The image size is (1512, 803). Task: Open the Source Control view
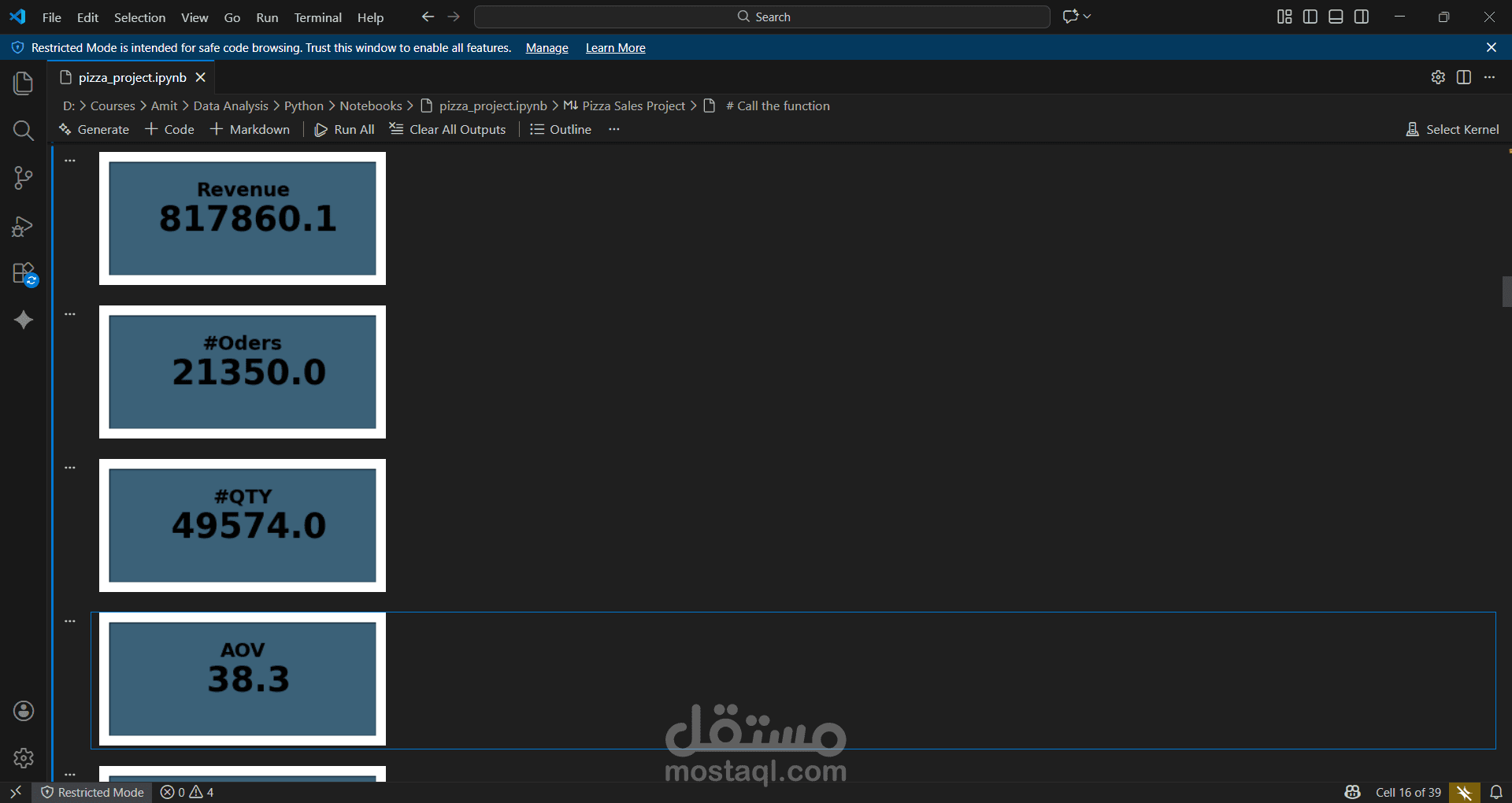[x=24, y=178]
